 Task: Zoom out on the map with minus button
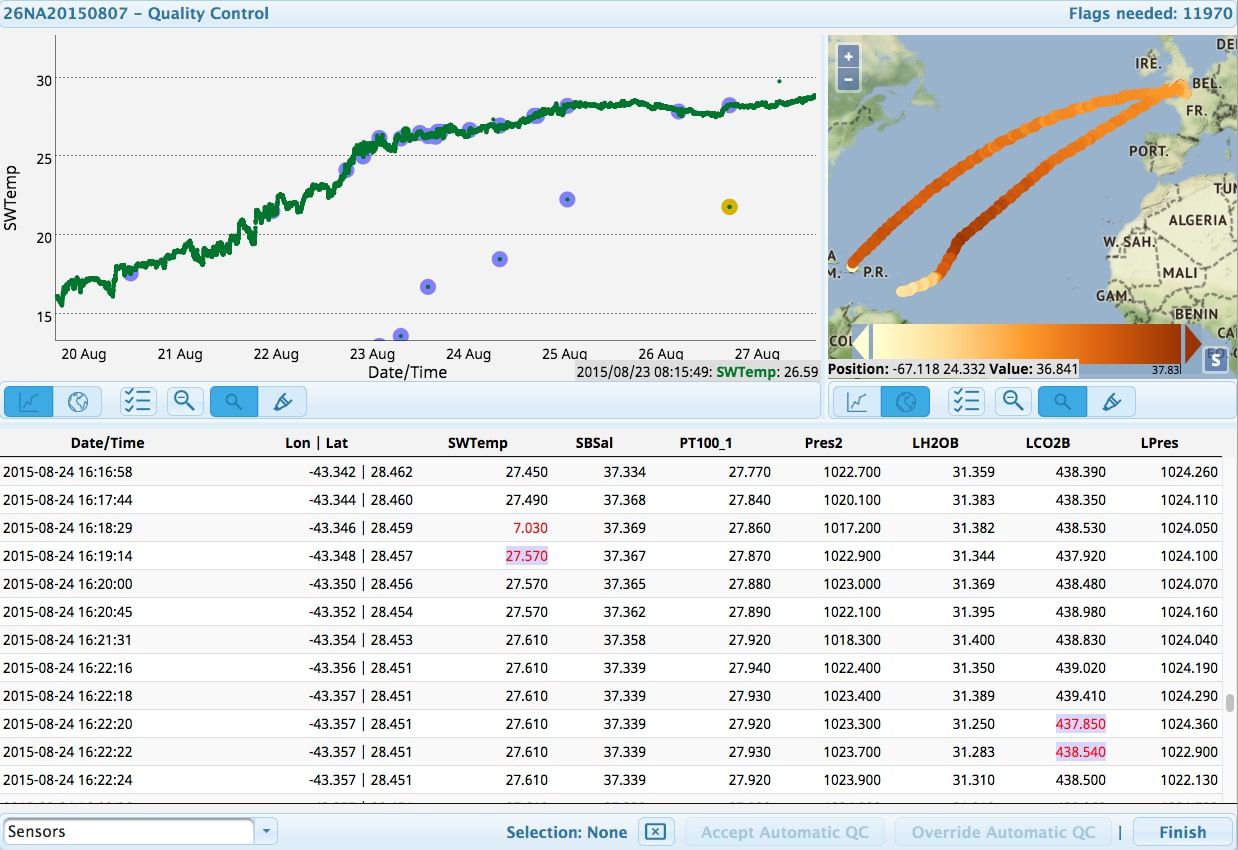848,79
